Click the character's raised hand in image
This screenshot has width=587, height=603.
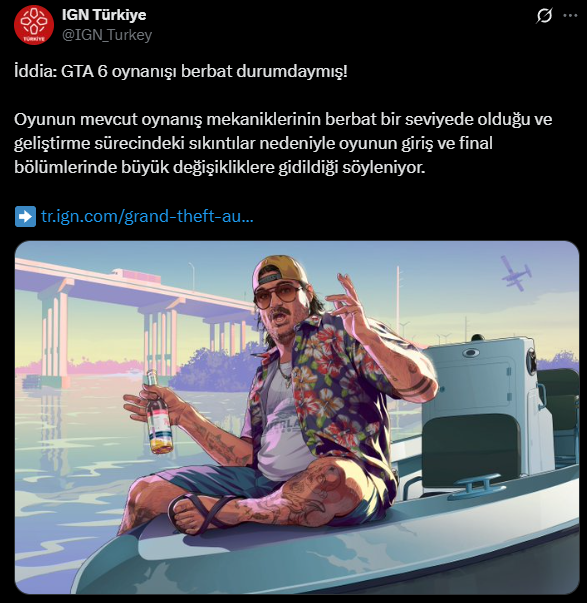coord(345,298)
